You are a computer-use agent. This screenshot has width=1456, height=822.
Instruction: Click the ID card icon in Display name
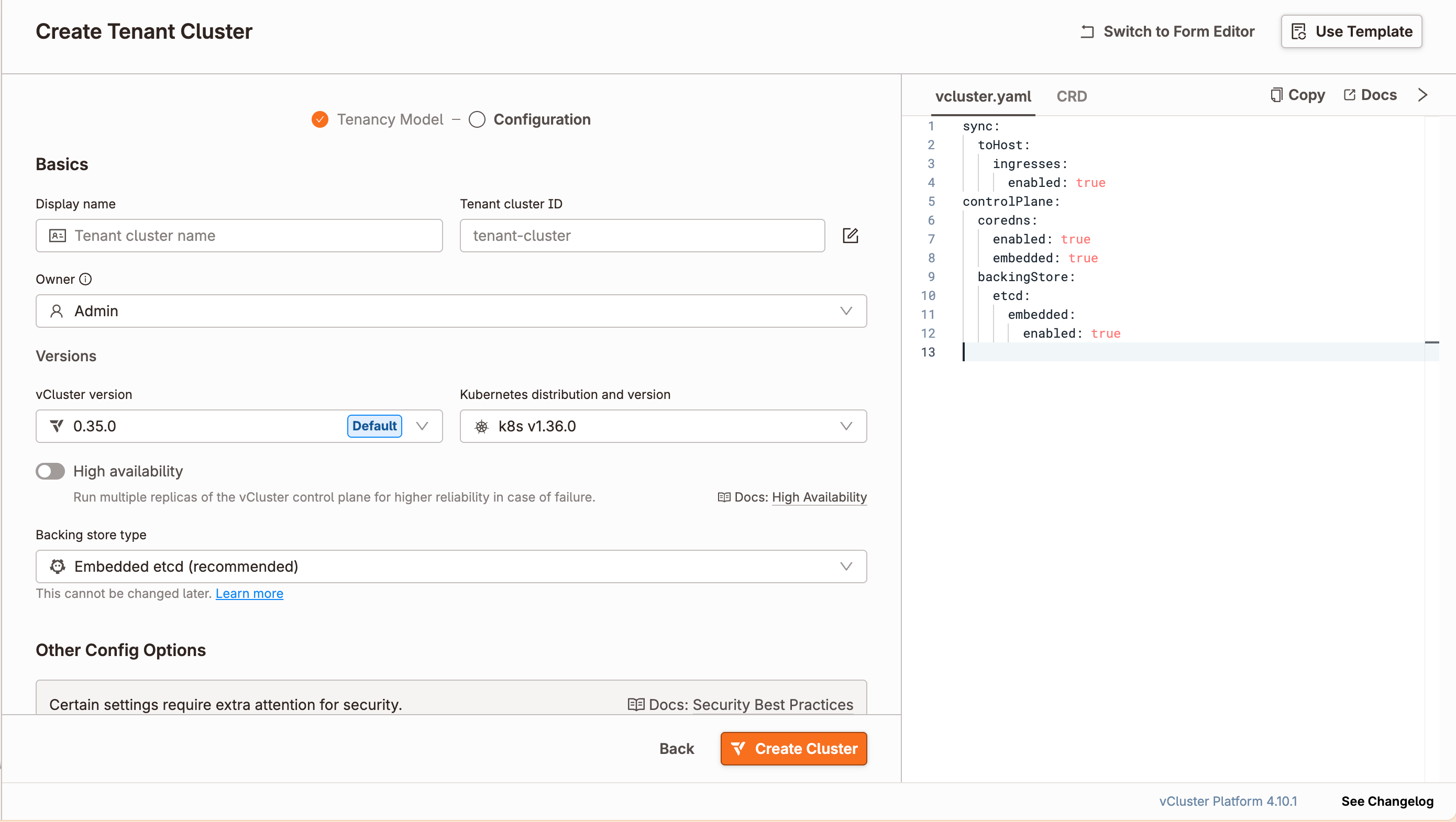point(58,236)
